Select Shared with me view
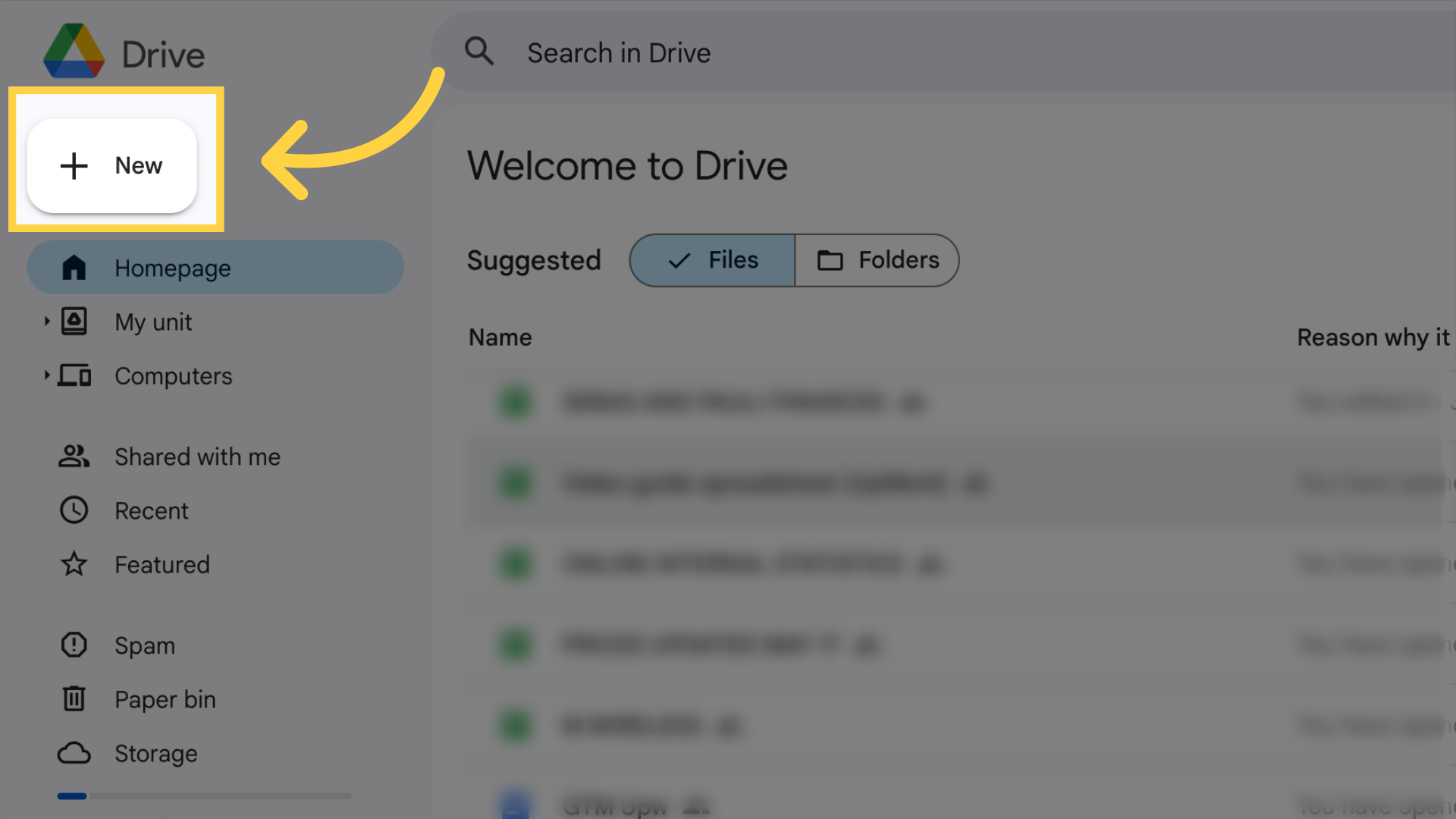The image size is (1456, 819). tap(197, 457)
